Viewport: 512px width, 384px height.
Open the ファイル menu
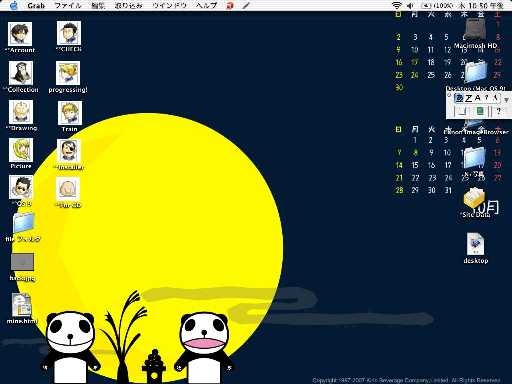click(x=68, y=5)
